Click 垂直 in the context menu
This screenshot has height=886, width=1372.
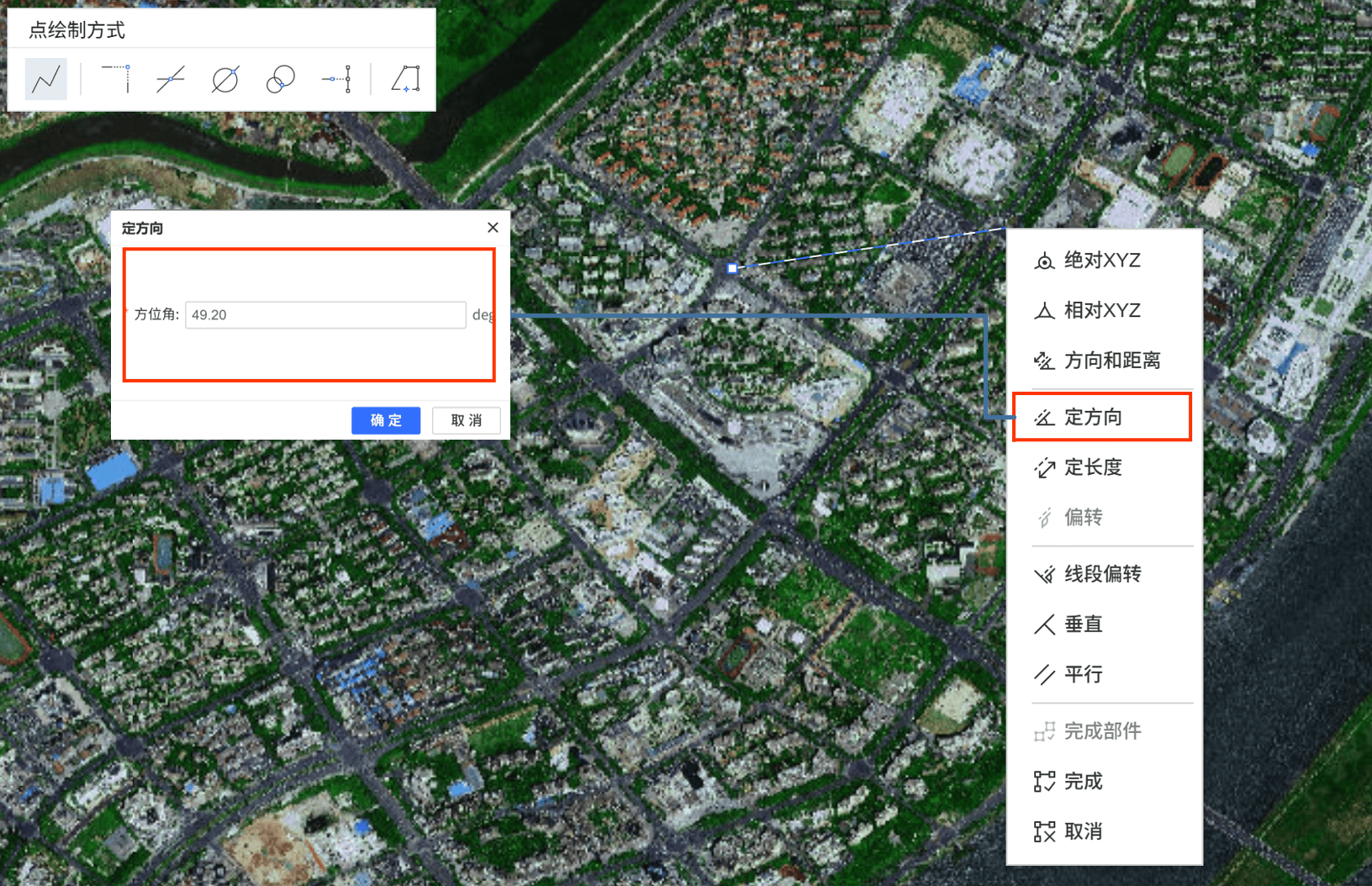pyautogui.click(x=1083, y=625)
